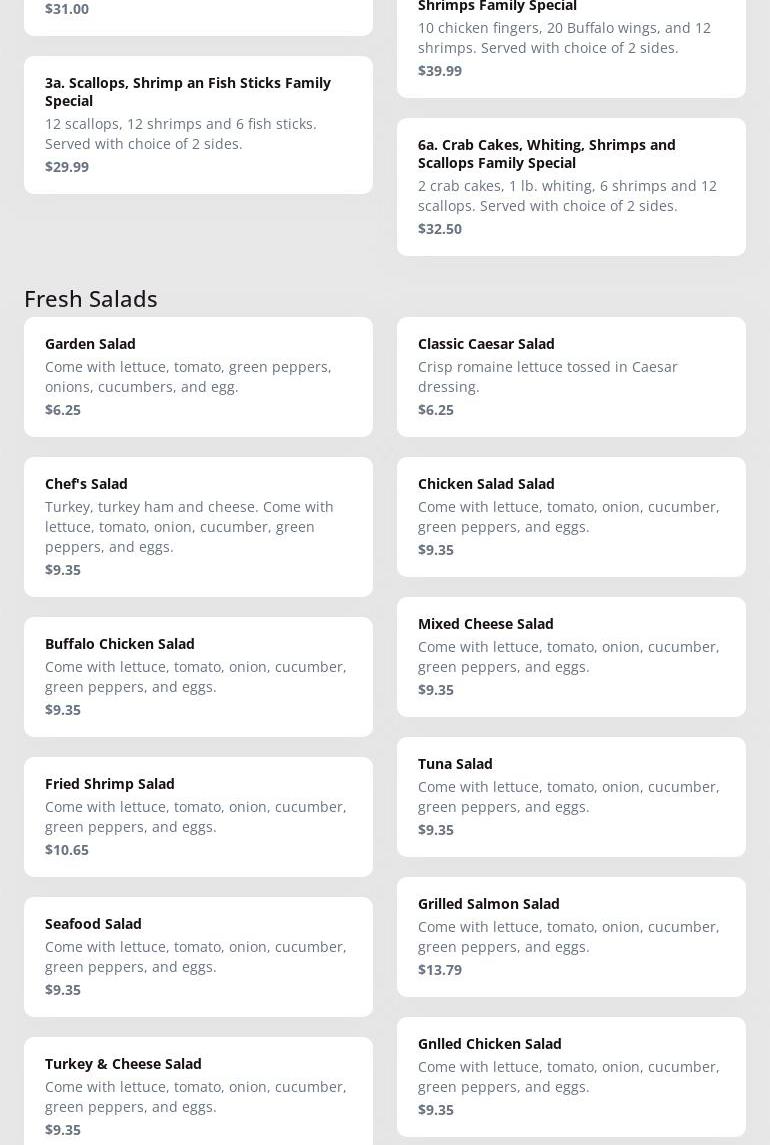The height and width of the screenshot is (1145, 770).
Task: Open the Buffalo Chicken Salad item
Action: [x=198, y=676]
